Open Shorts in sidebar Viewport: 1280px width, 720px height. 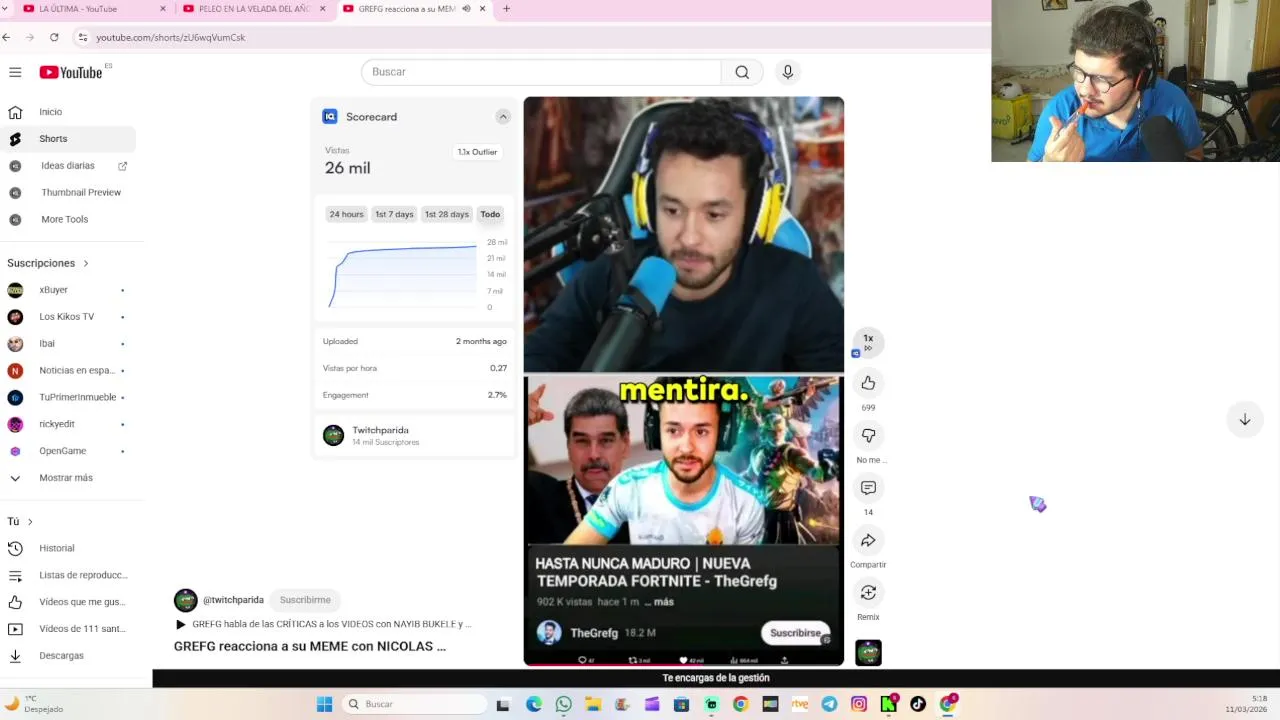pos(70,139)
